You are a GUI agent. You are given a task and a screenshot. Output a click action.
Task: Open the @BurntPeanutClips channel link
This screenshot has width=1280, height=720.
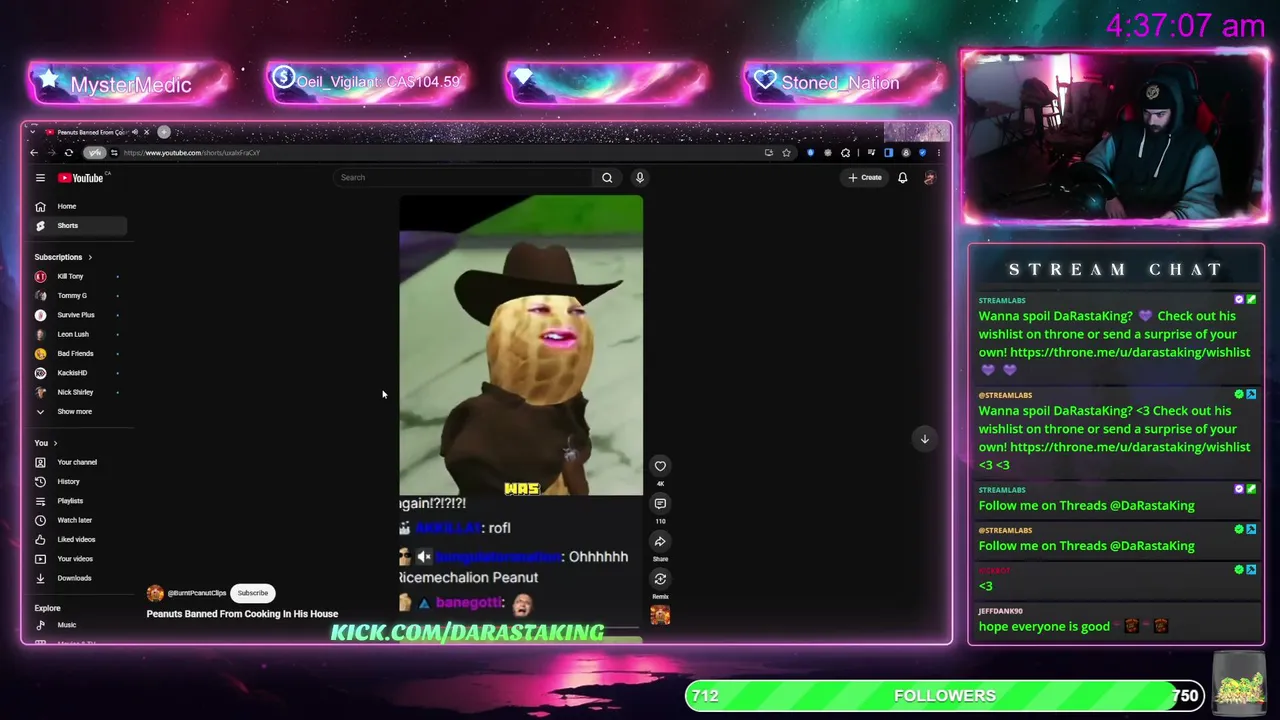[197, 593]
